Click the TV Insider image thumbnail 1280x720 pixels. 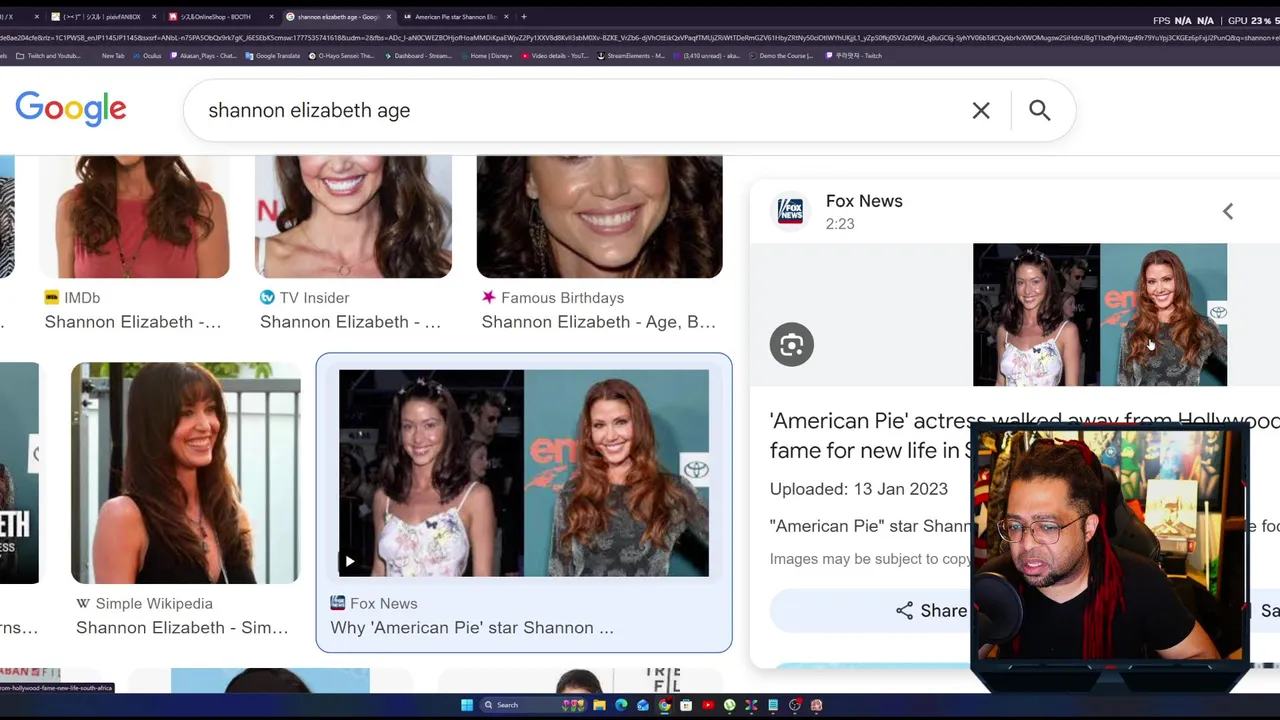click(x=353, y=216)
